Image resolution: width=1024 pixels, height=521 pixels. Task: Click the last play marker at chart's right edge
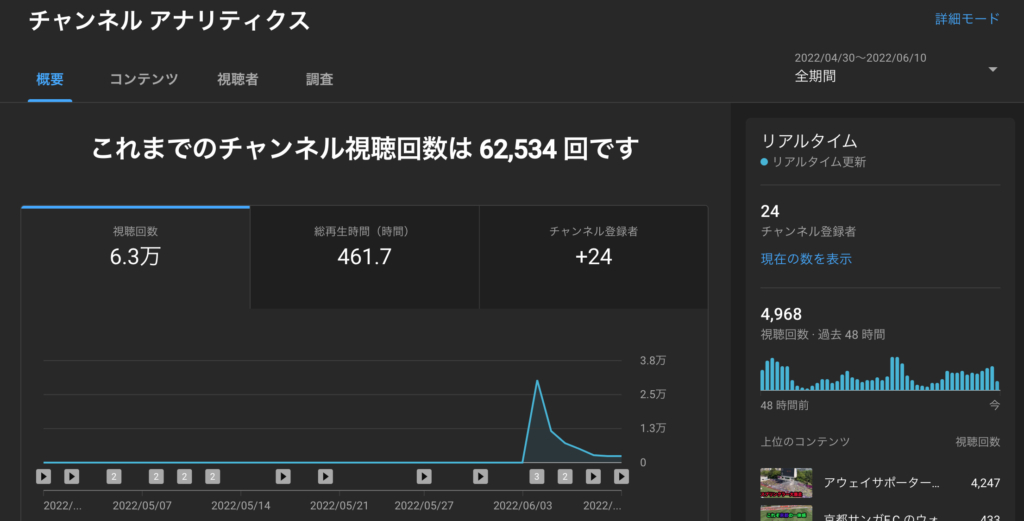coord(621,476)
